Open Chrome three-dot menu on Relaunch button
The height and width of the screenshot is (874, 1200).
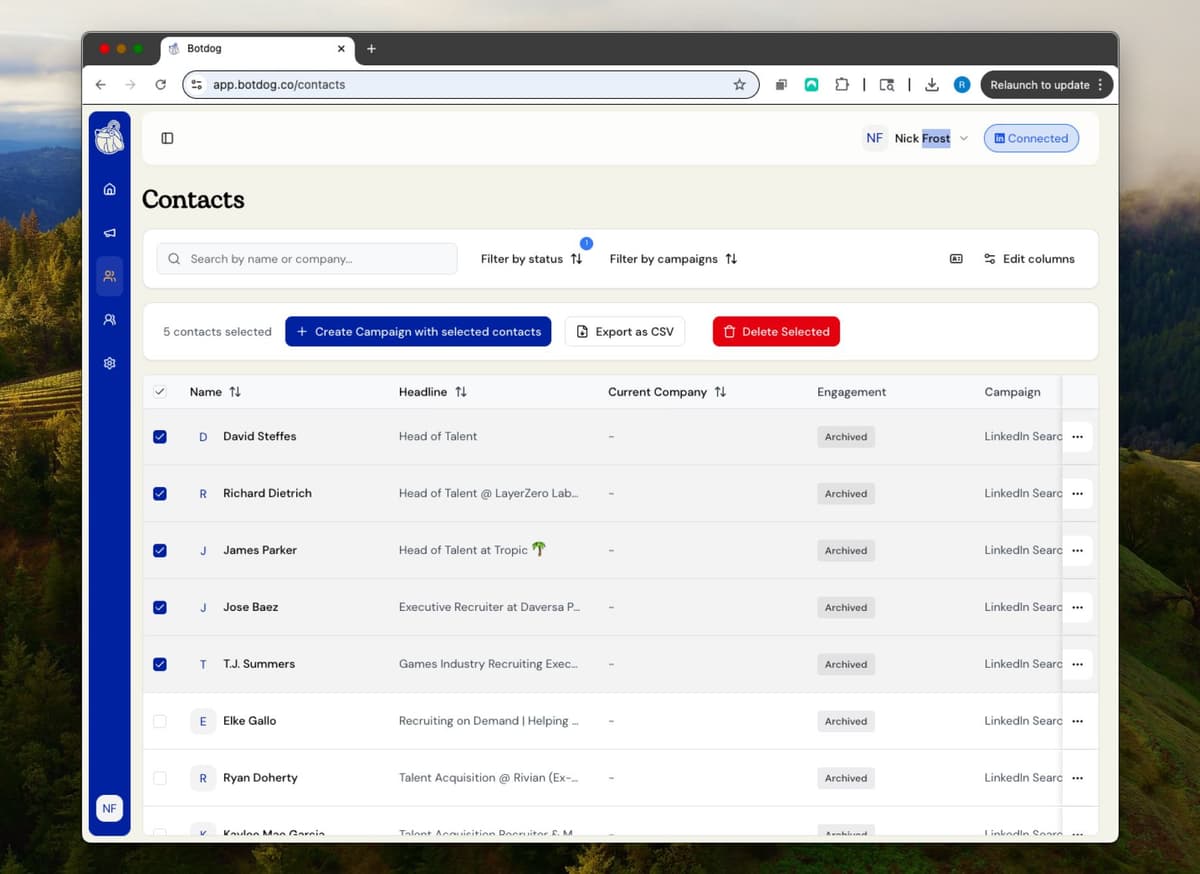point(1100,85)
